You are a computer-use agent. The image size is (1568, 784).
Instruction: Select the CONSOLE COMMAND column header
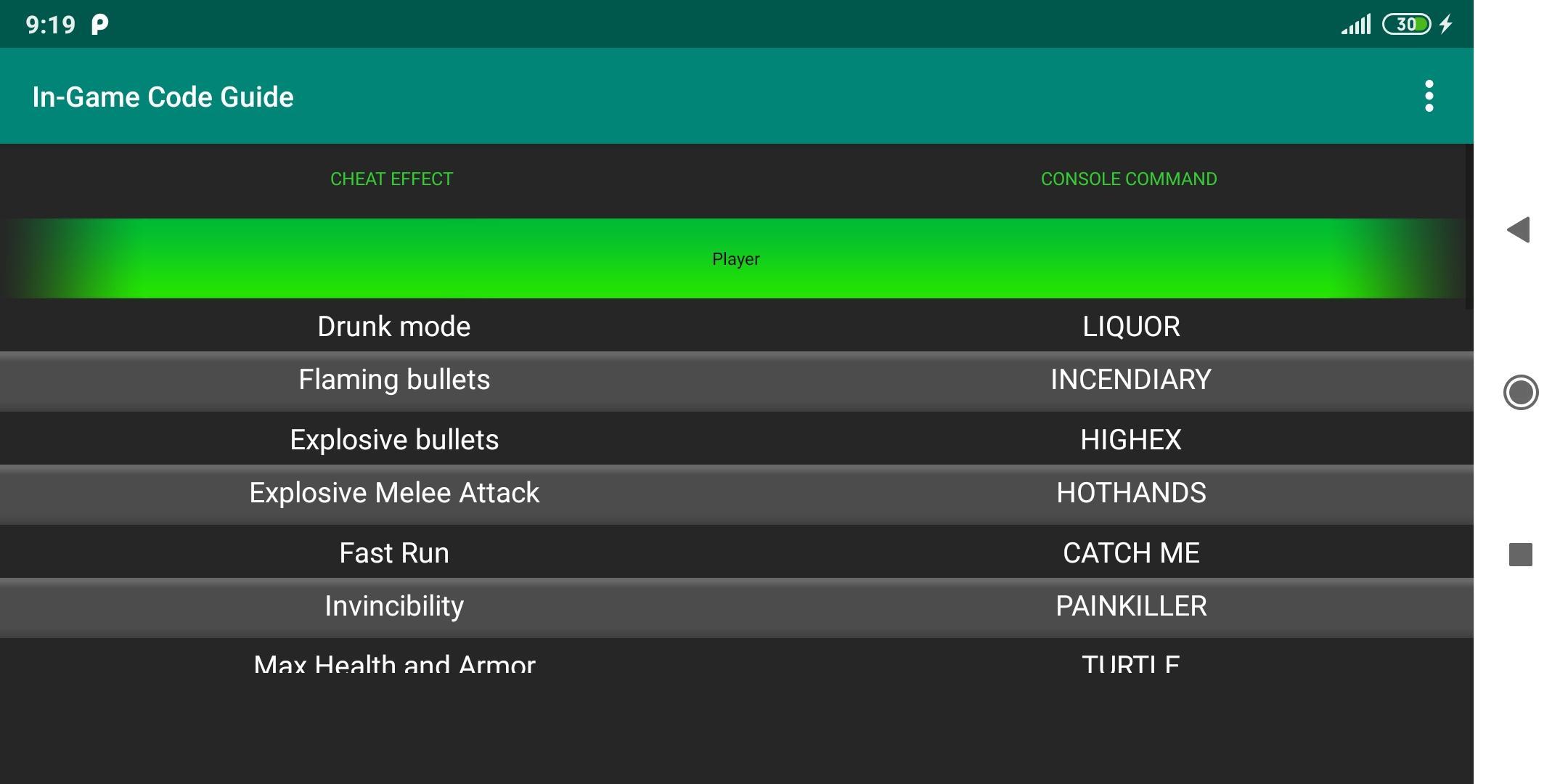pyautogui.click(x=1128, y=178)
